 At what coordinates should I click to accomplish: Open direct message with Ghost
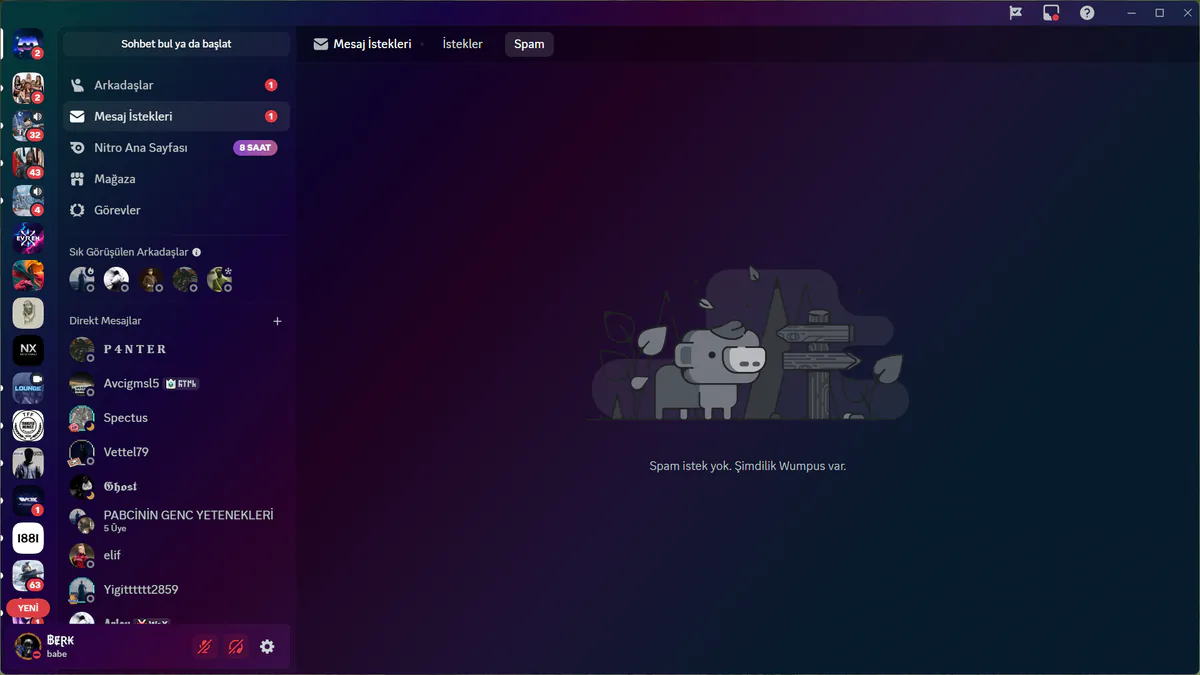(176, 486)
